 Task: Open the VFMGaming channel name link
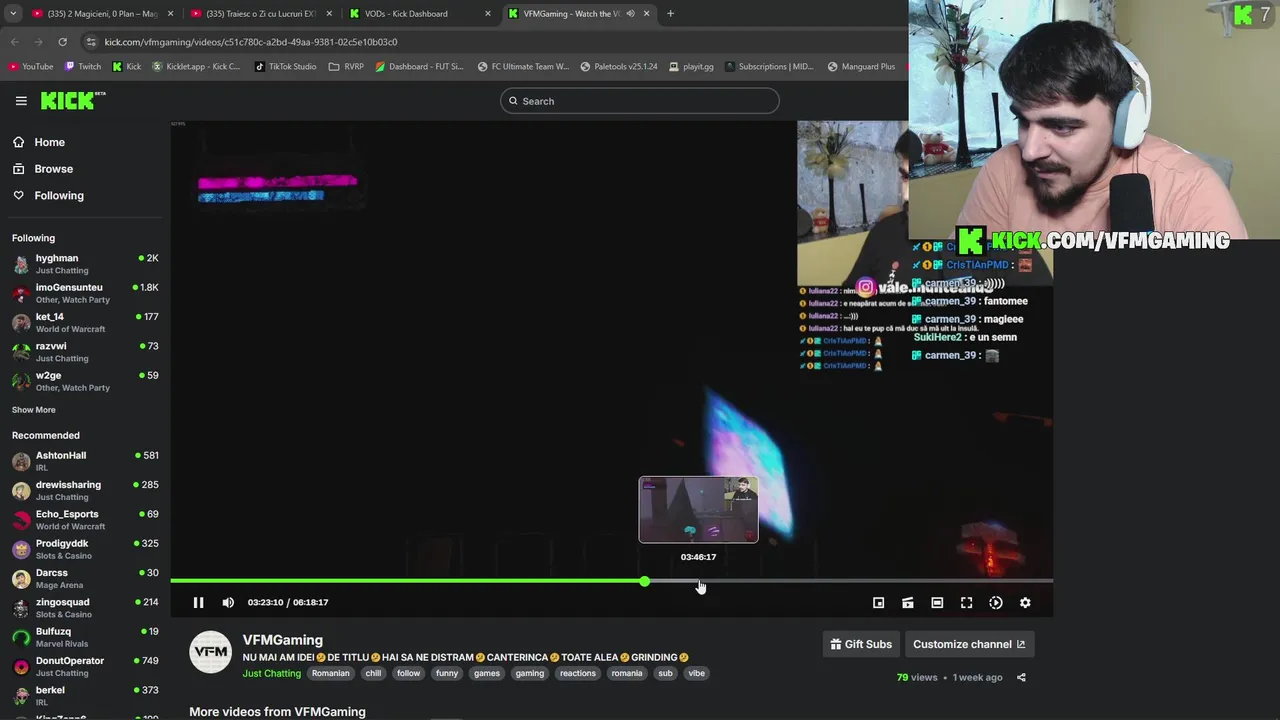click(x=283, y=640)
